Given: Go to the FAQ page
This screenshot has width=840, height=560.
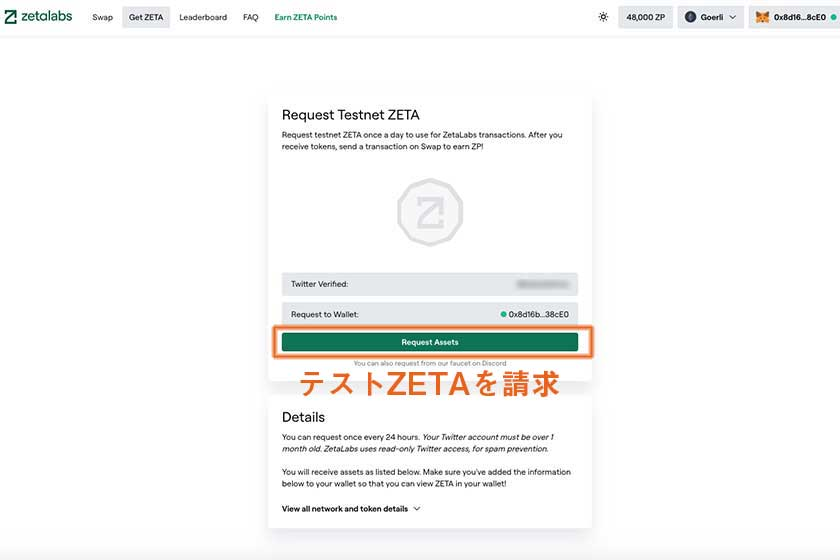Looking at the screenshot, I should [250, 17].
